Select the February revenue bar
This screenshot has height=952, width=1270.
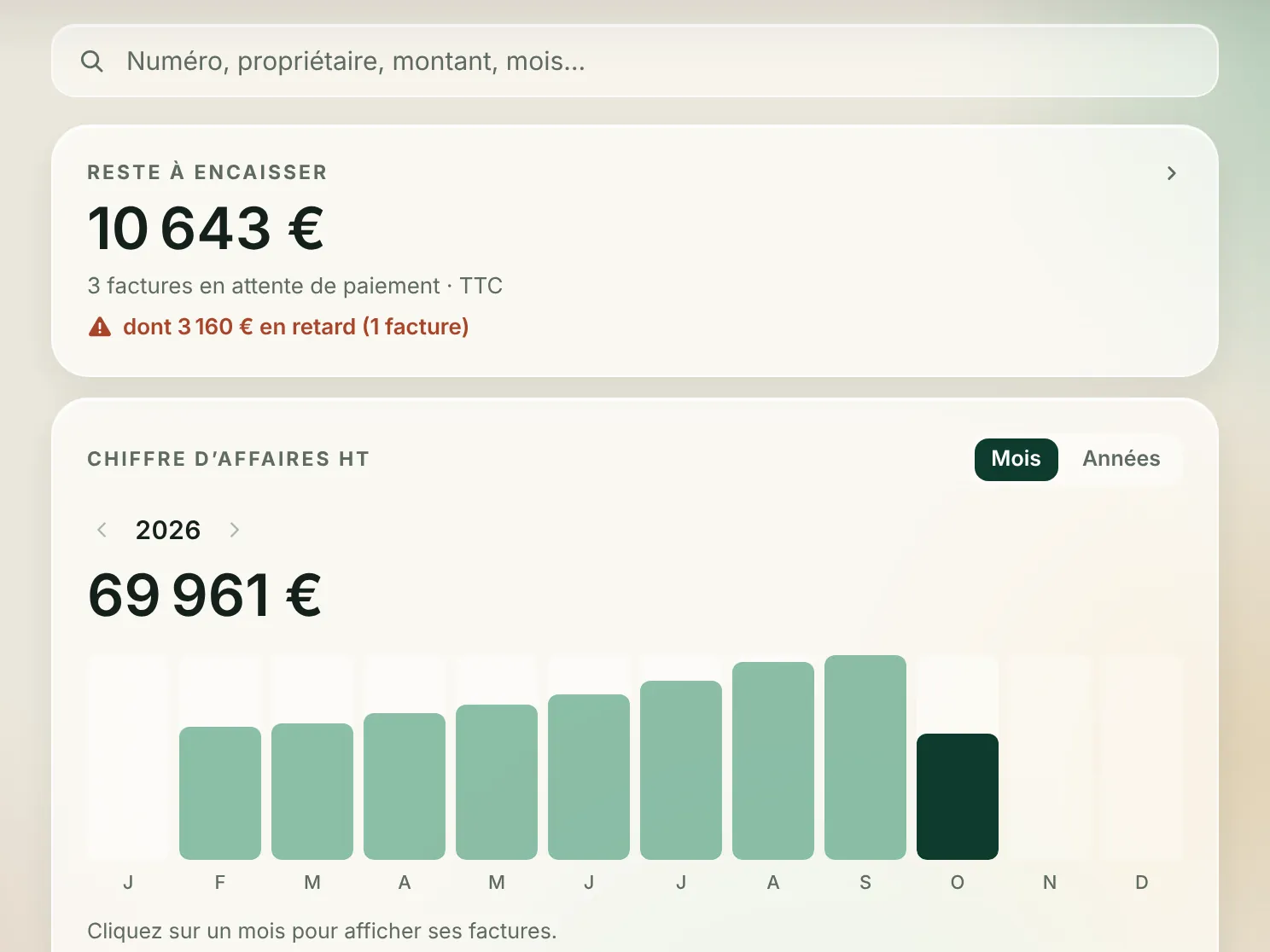click(x=220, y=793)
